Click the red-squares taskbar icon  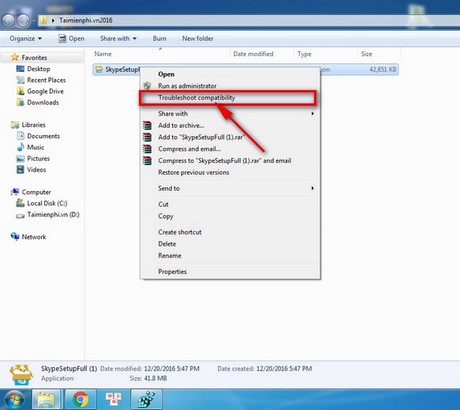[113, 399]
